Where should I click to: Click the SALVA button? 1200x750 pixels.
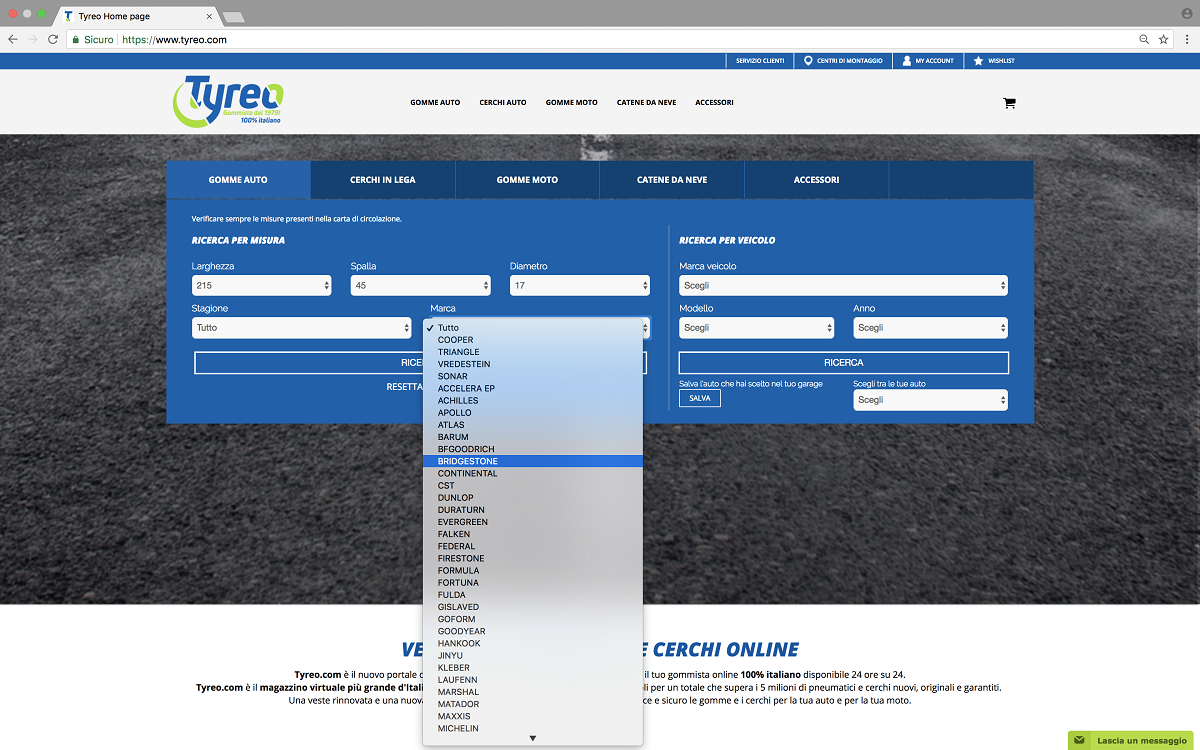coord(700,398)
